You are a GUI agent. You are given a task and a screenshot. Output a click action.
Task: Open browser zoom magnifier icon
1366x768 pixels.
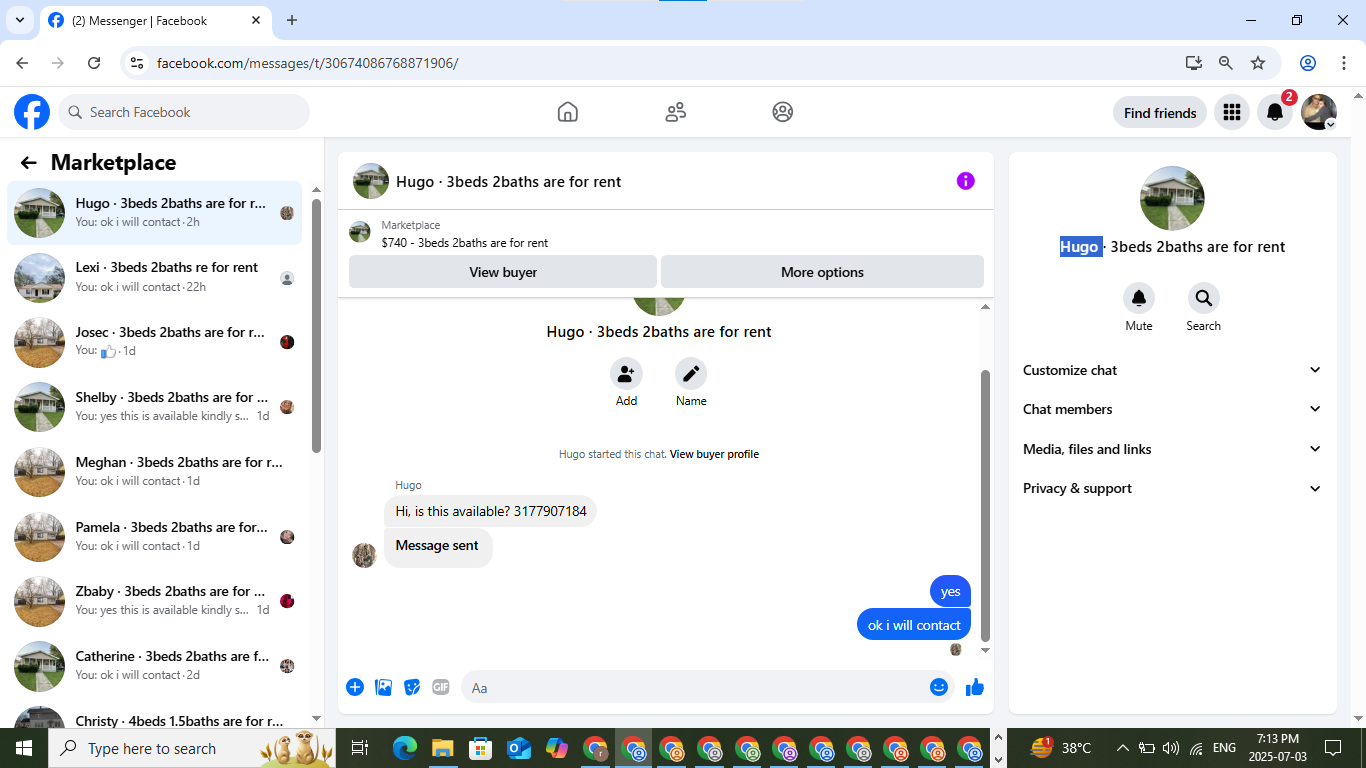tap(1226, 63)
